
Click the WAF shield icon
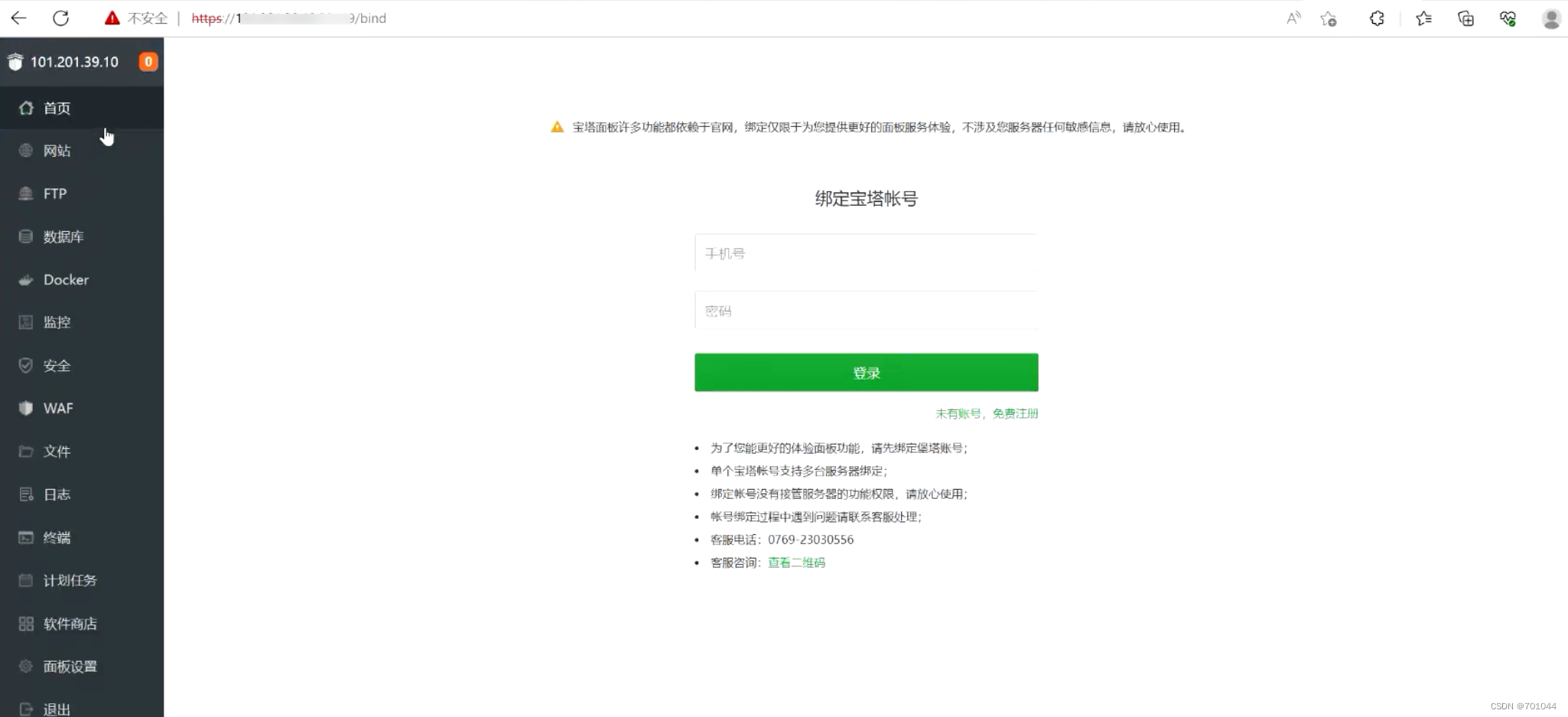tap(26, 409)
